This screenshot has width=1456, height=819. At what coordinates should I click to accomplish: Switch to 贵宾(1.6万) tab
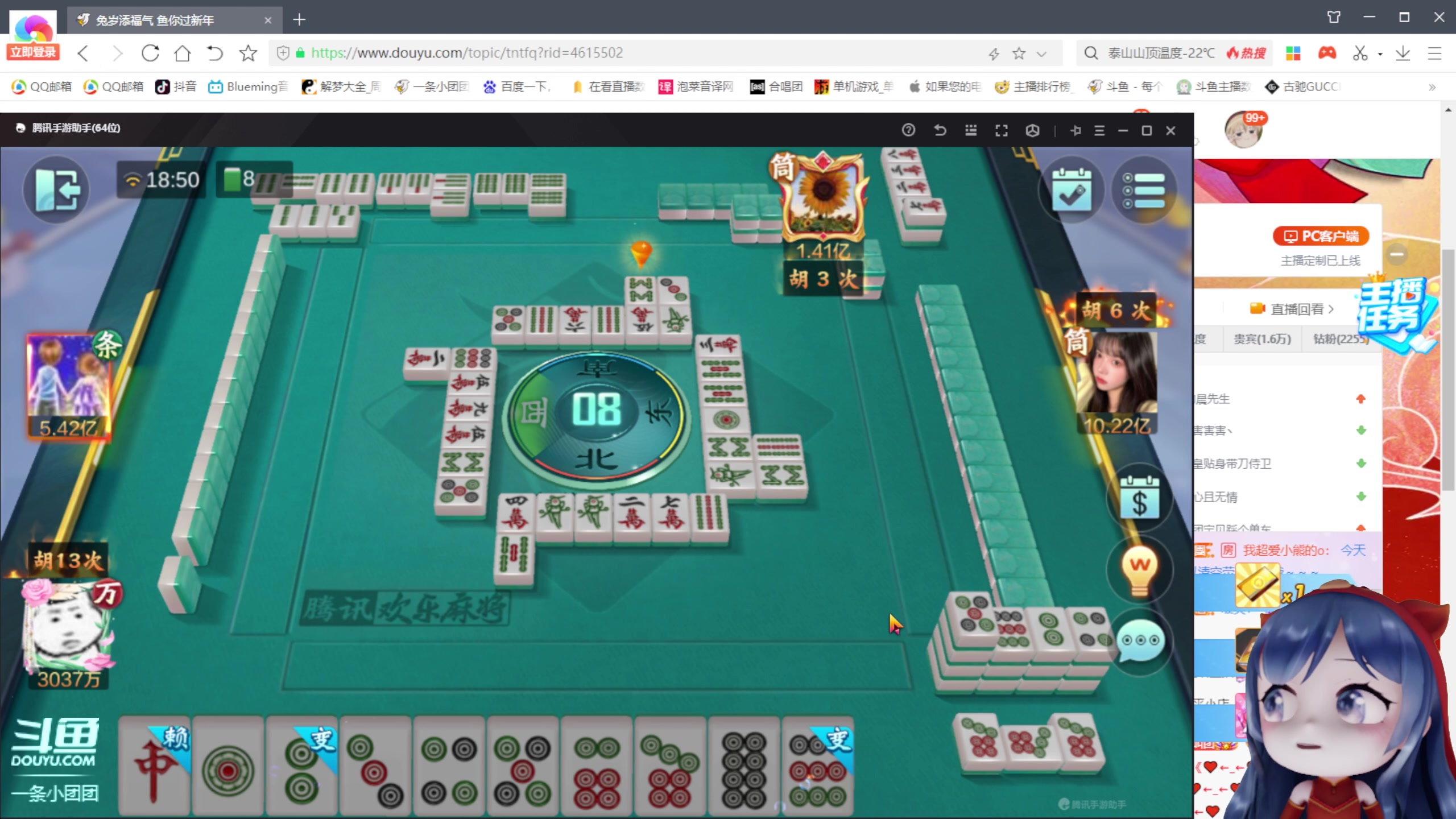(1261, 339)
